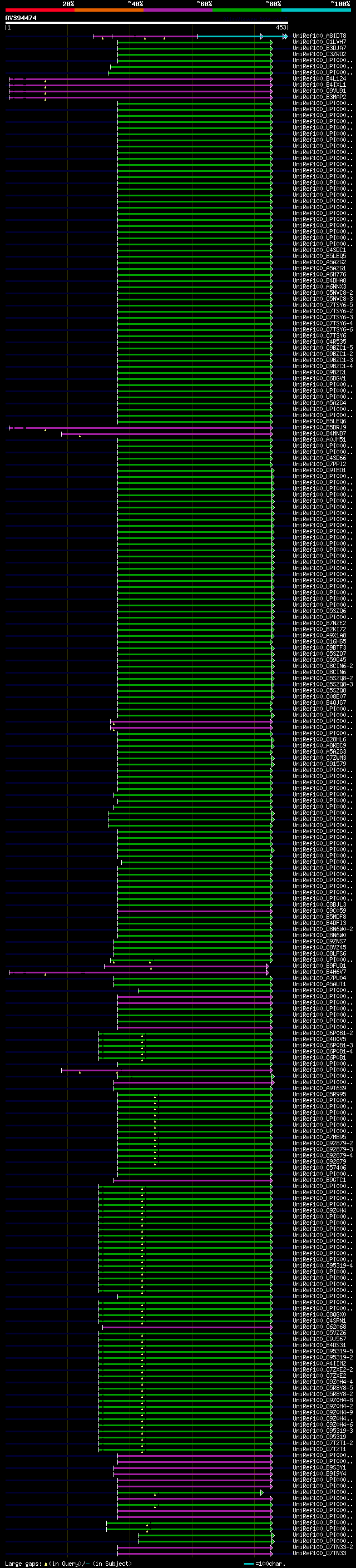This screenshot has height=1568, width=356.
Task: Click hit UniRef100_Q8N6W0-2
Action: coord(323,929)
